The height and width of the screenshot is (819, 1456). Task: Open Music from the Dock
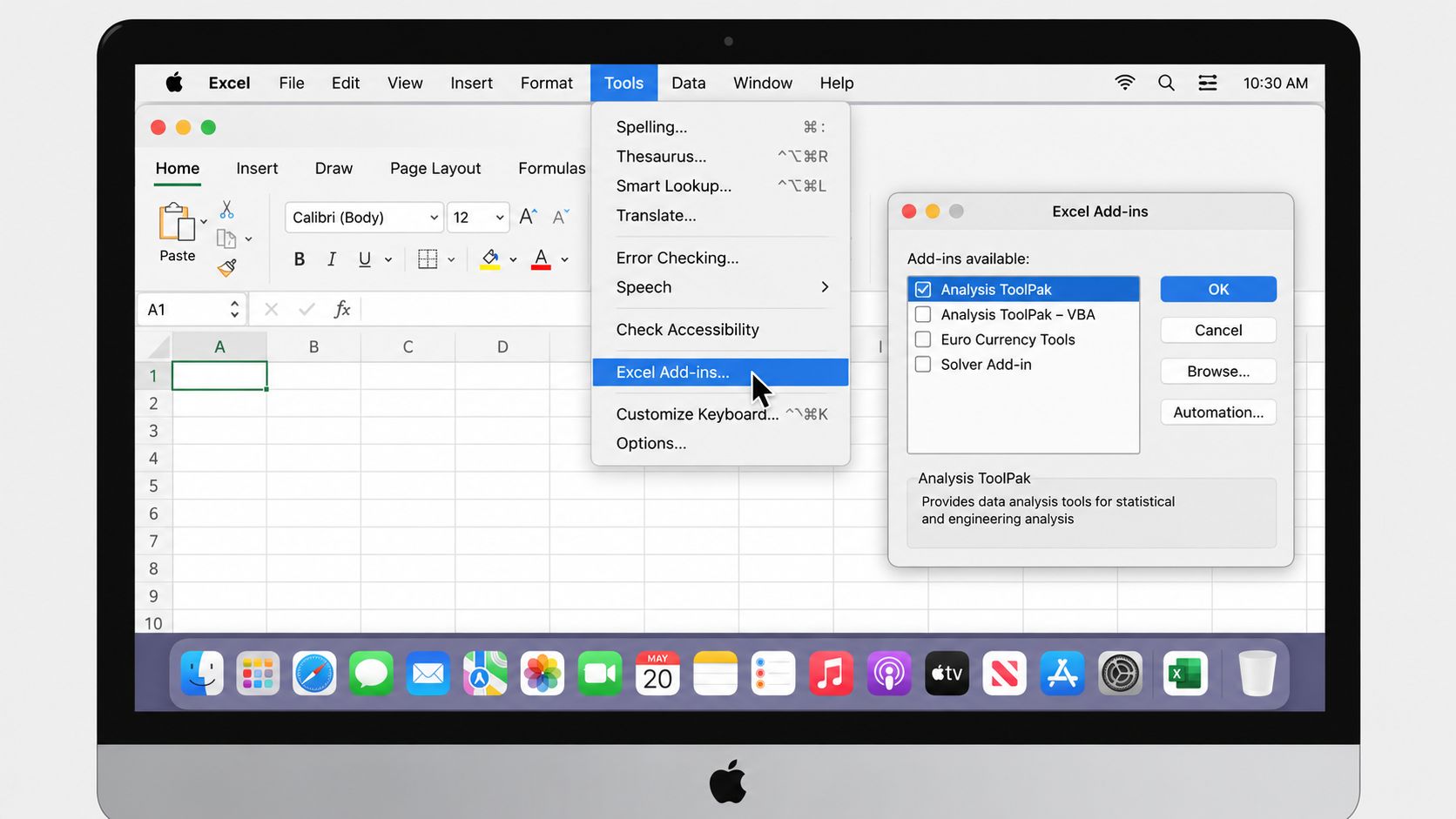(x=831, y=673)
